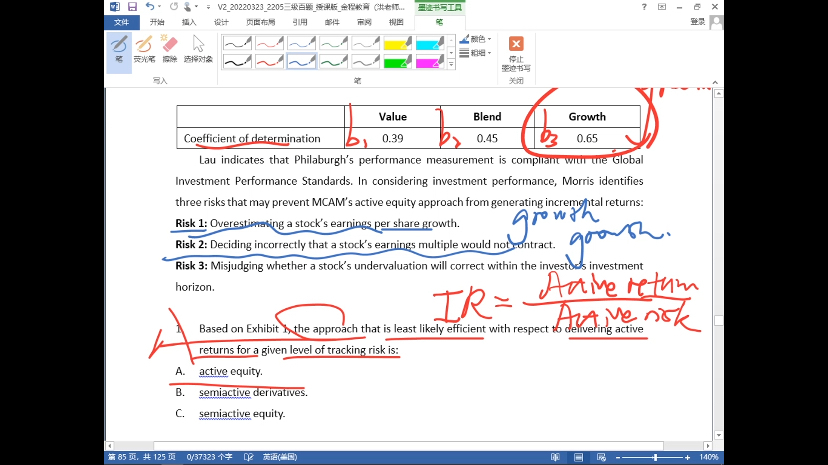Viewport: 828px width, 465px height.
Task: Choose the Select Objects (选择对象) tool
Action: [198, 48]
